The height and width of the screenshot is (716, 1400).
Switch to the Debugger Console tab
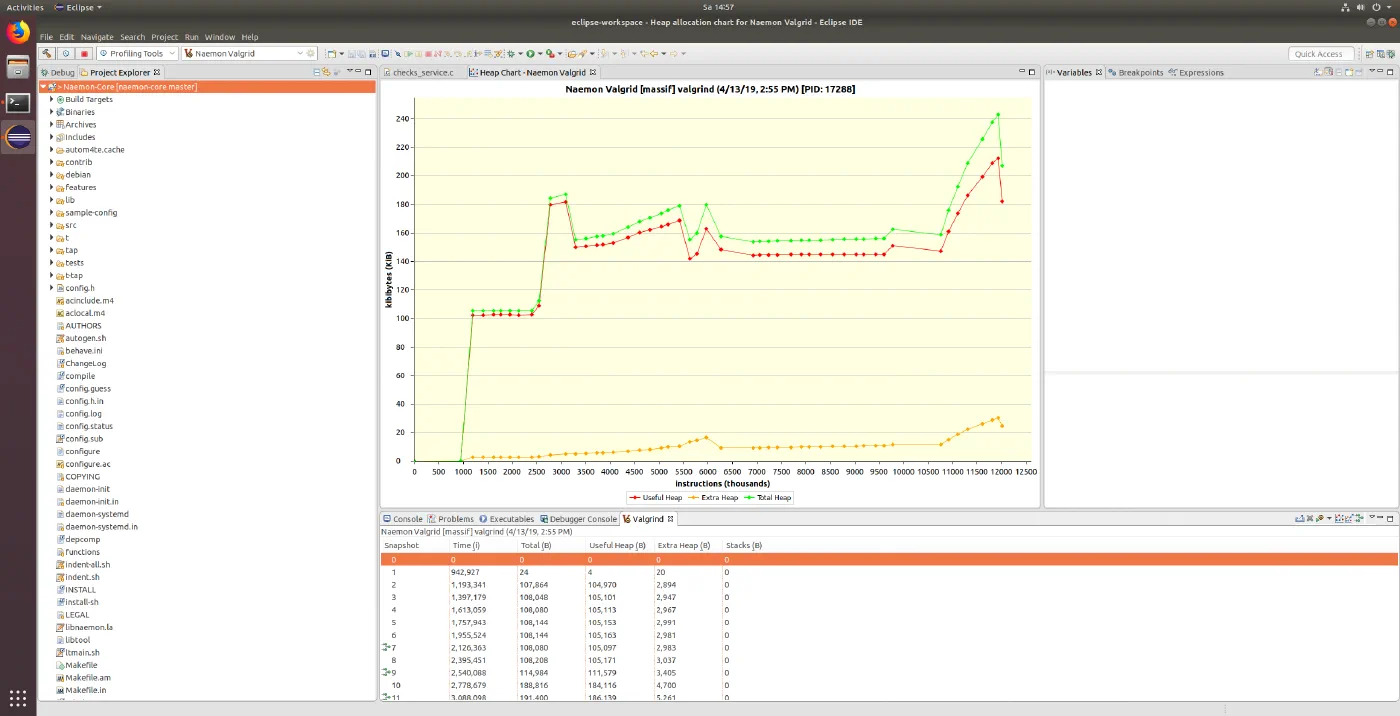579,519
